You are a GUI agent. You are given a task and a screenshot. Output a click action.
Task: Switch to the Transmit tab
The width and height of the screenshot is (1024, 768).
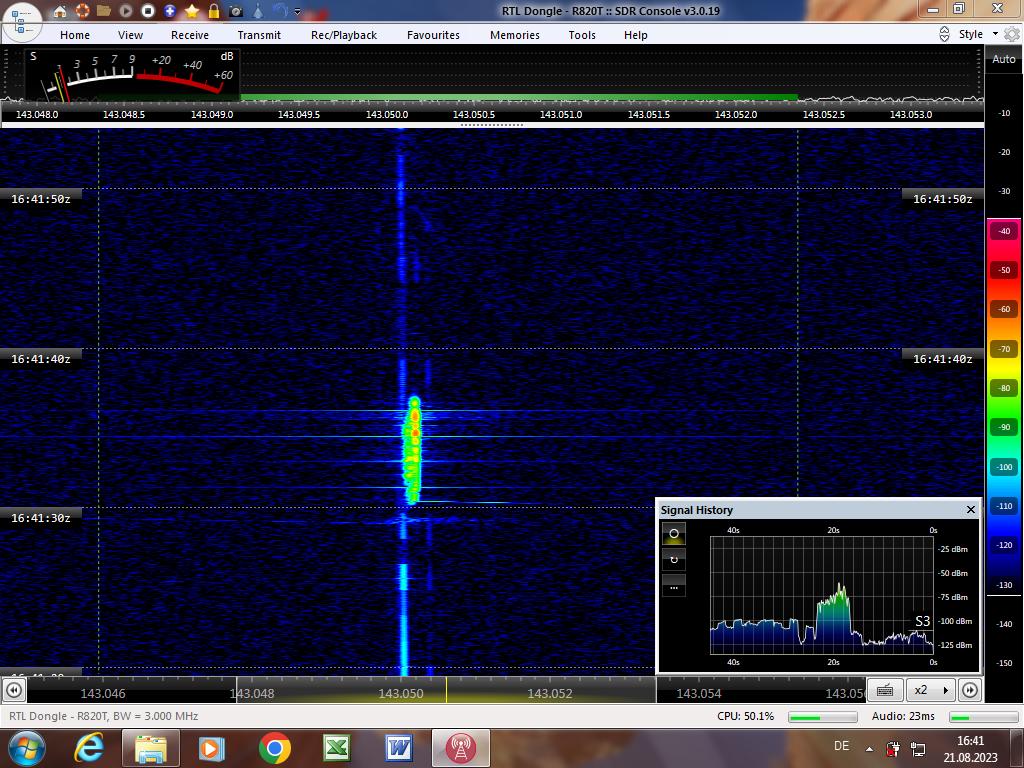pos(259,35)
